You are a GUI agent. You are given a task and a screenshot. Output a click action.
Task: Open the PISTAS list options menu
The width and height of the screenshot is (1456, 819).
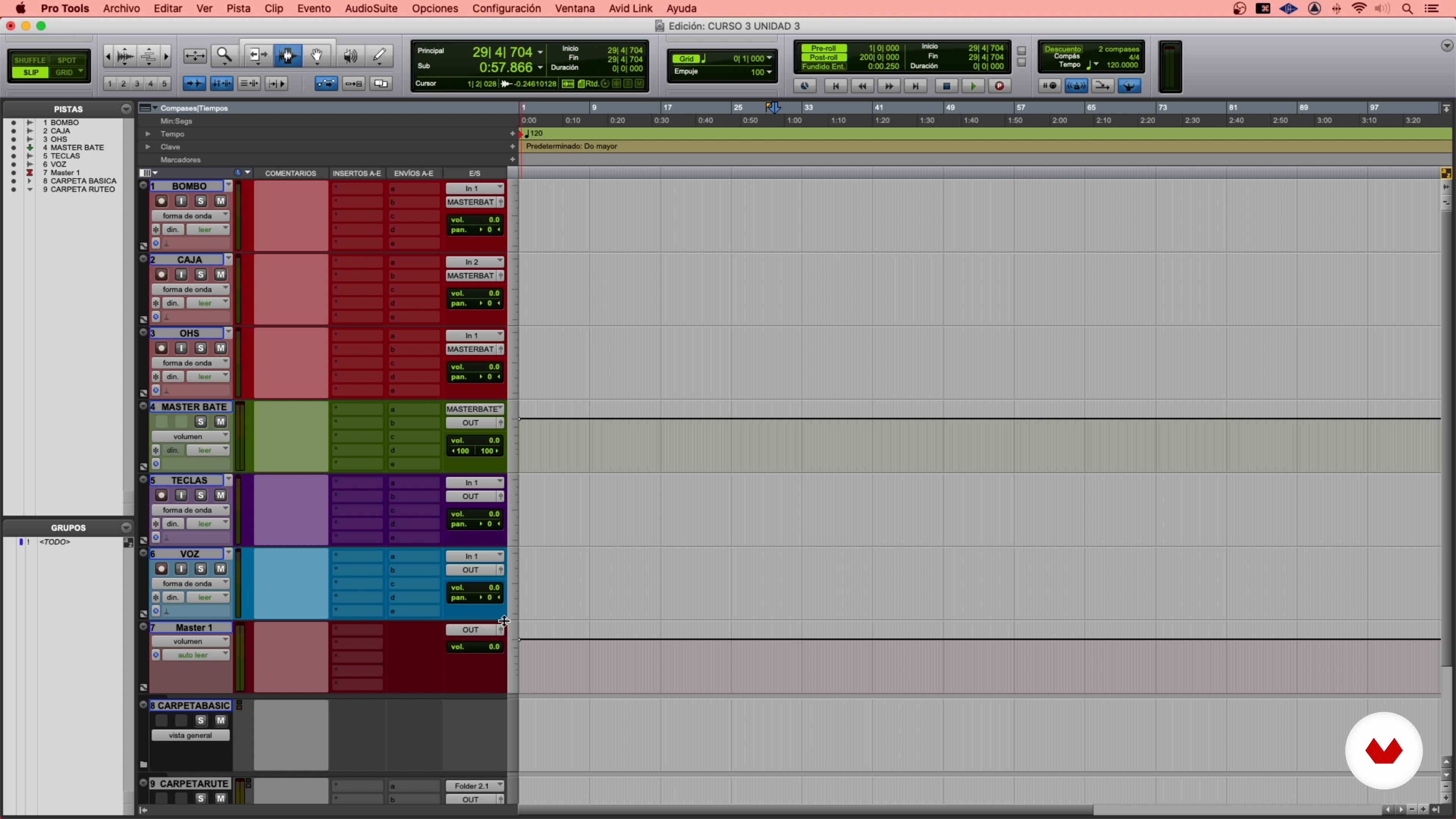point(126,108)
